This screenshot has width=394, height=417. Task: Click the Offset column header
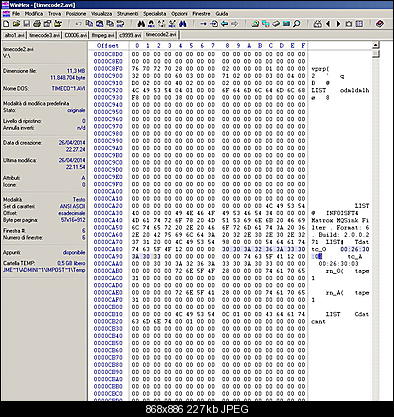tap(108, 46)
